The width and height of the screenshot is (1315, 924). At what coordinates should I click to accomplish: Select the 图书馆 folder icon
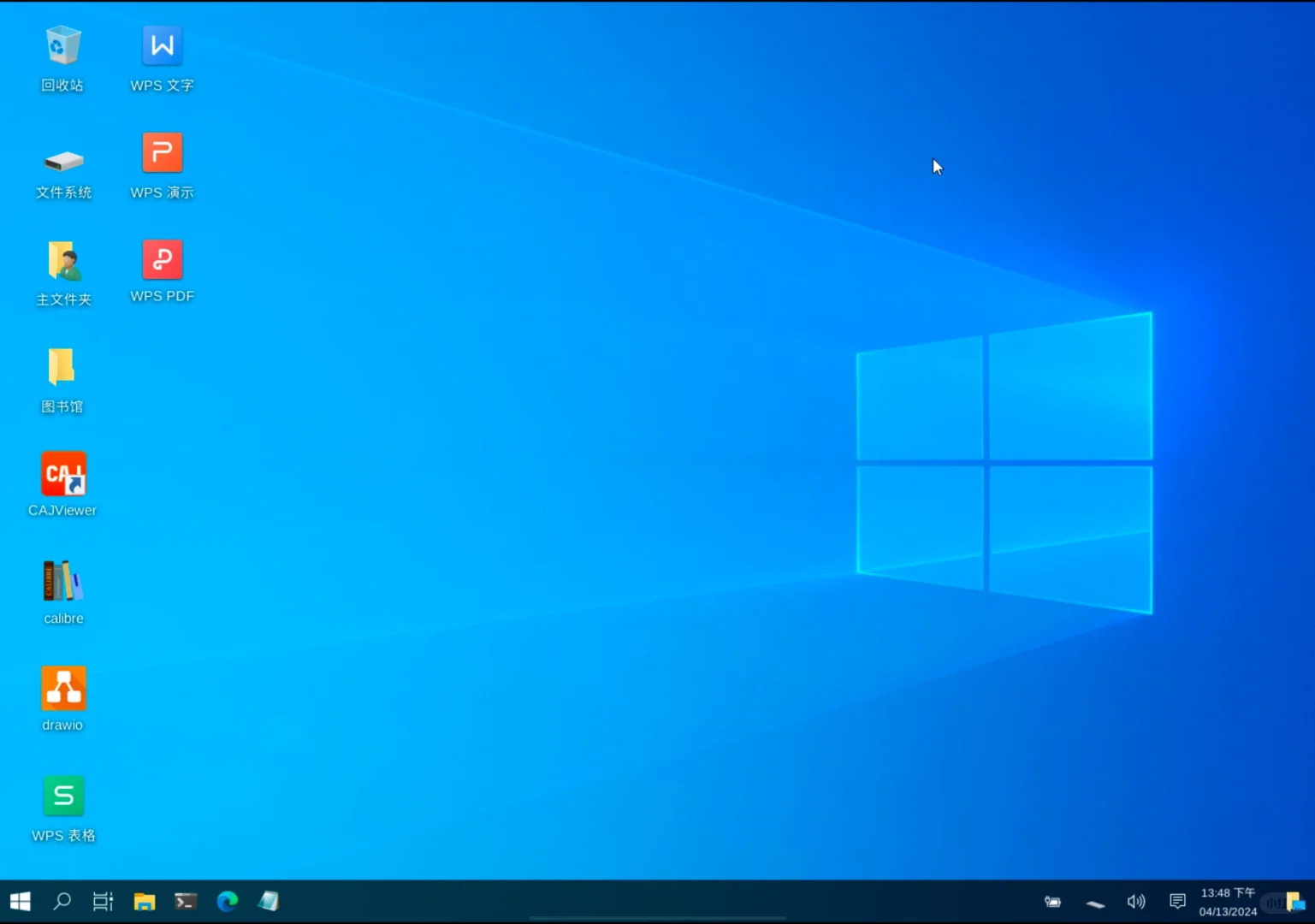point(62,380)
